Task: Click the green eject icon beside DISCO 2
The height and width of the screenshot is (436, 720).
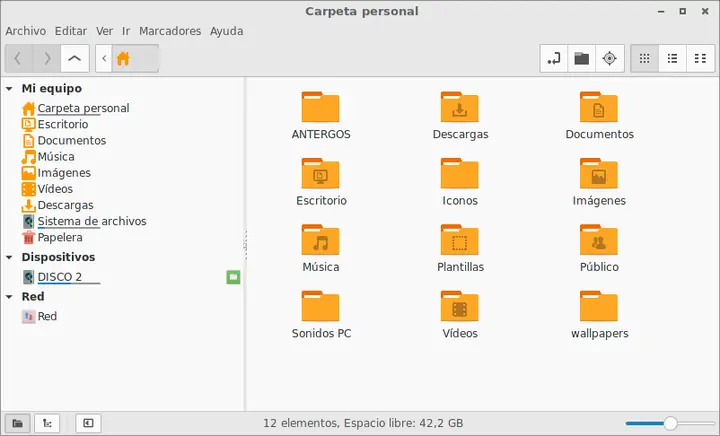Action: click(x=233, y=277)
